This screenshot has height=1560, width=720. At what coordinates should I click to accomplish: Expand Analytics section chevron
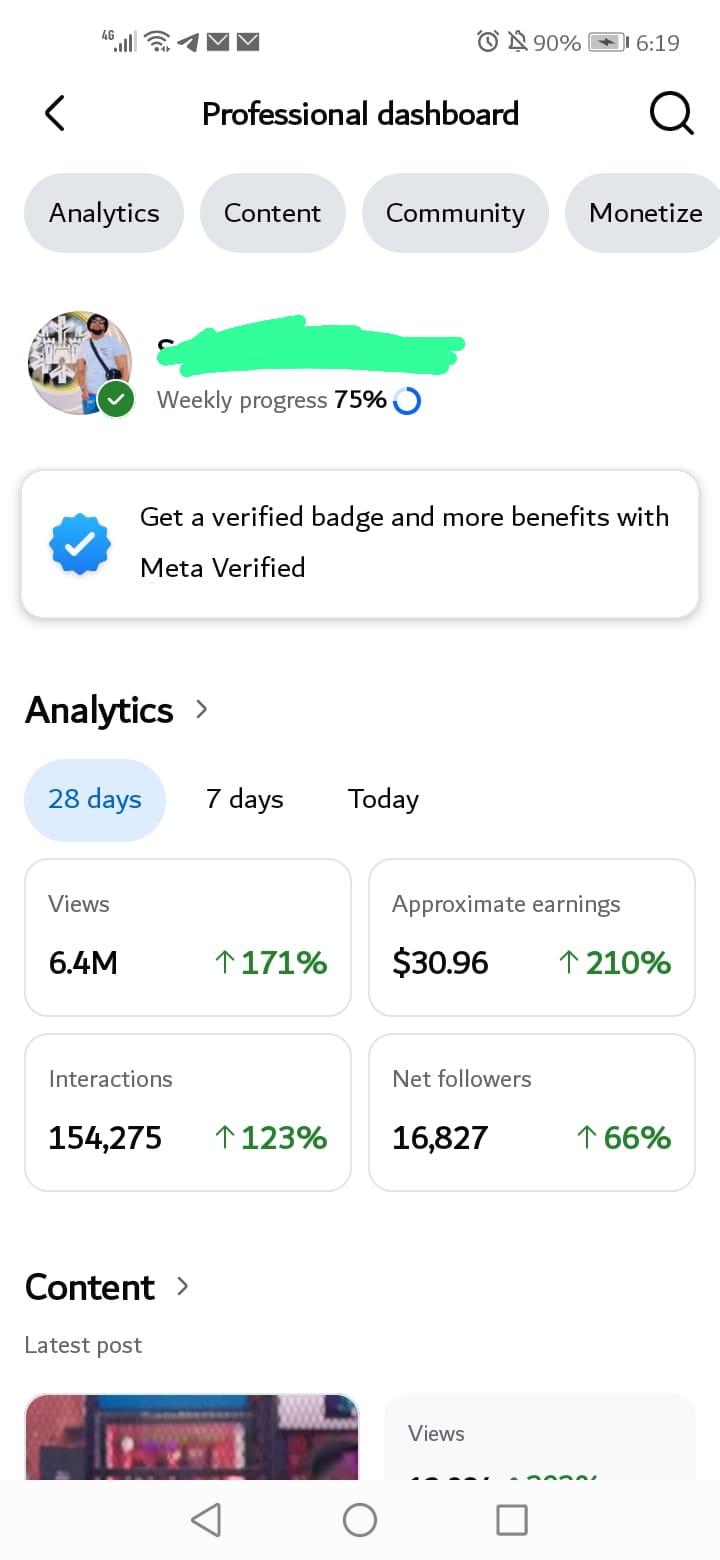(x=202, y=709)
